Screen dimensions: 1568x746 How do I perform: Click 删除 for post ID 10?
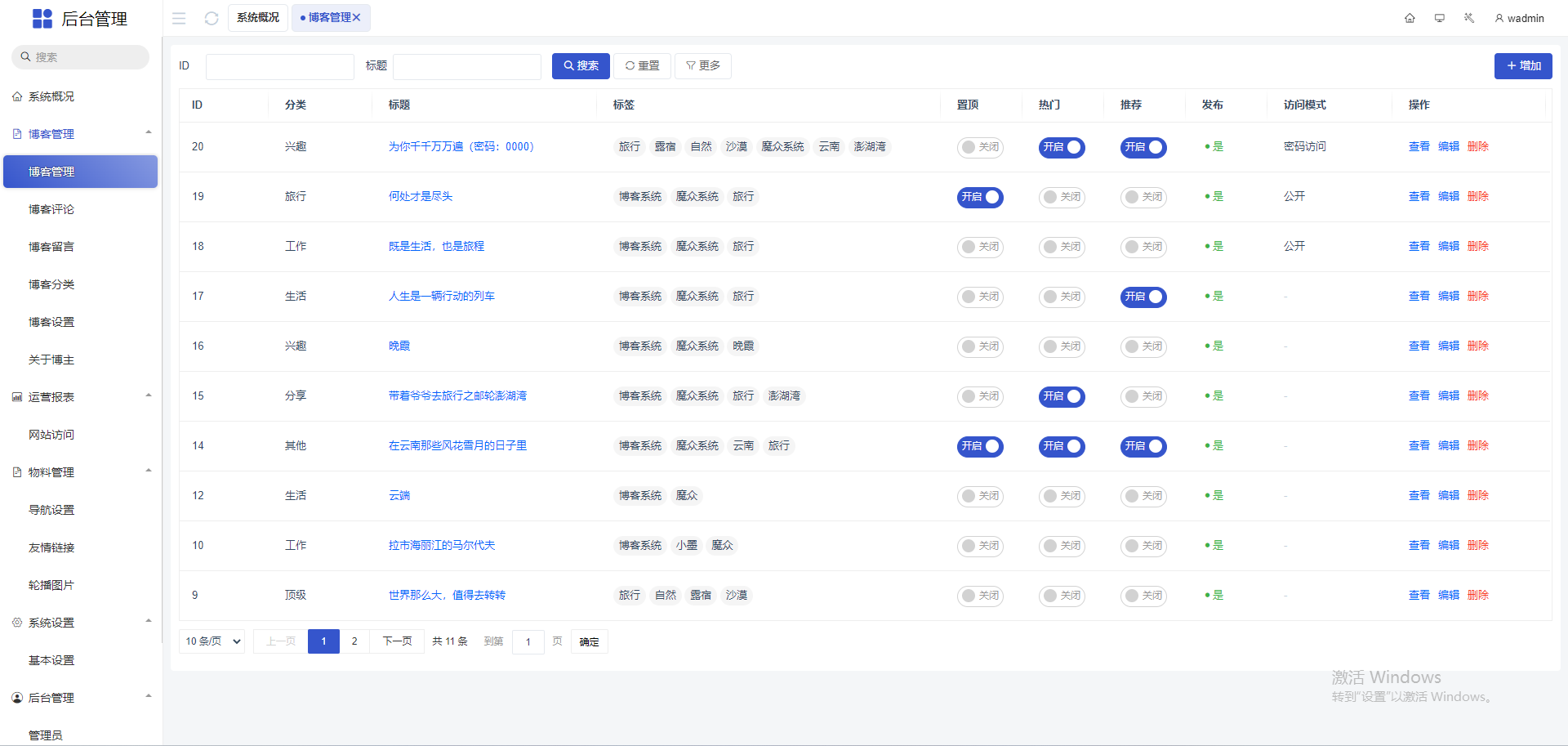[1478, 546]
